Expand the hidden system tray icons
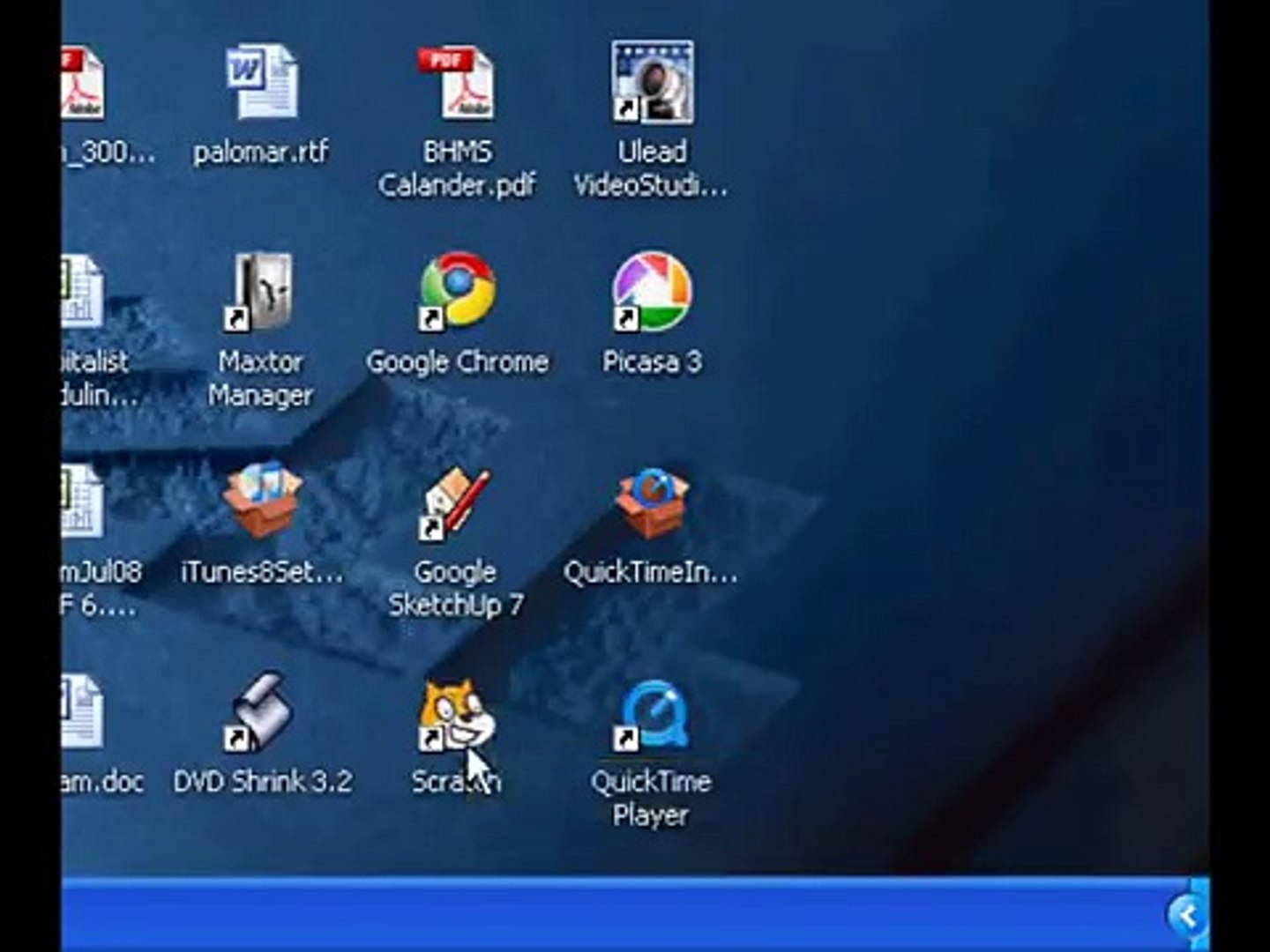The height and width of the screenshot is (952, 1270). [x=1186, y=916]
